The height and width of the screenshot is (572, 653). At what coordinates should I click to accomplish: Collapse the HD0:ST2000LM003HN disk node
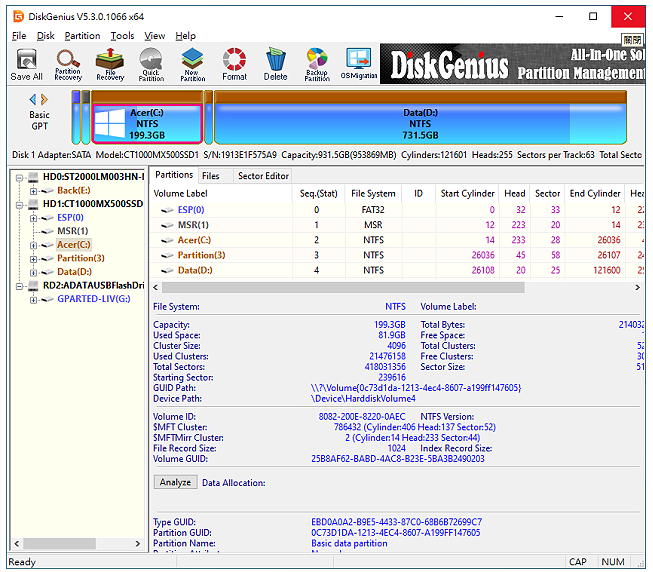click(19, 178)
